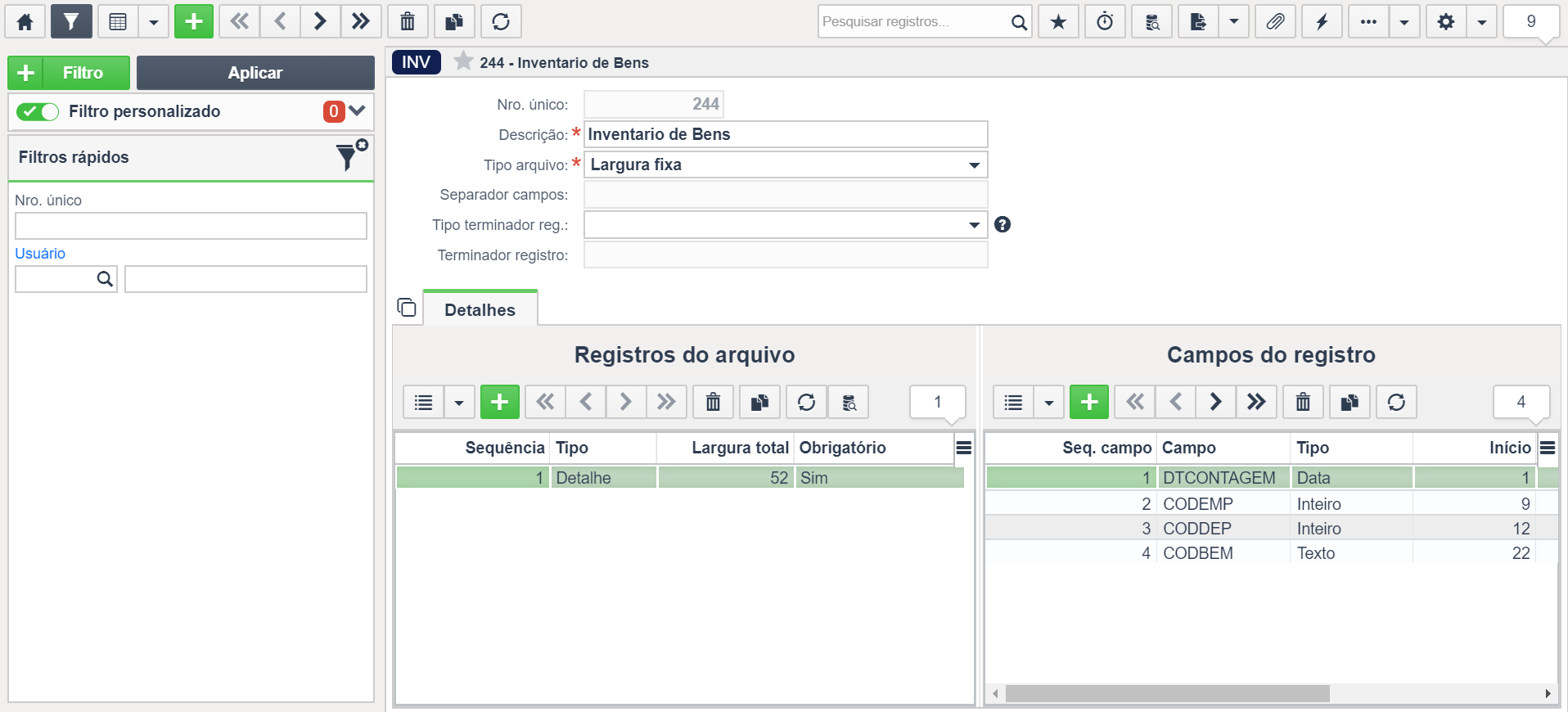Image resolution: width=1568 pixels, height=712 pixels.
Task: Open favorites with the star toolbar icon
Action: tap(1058, 22)
